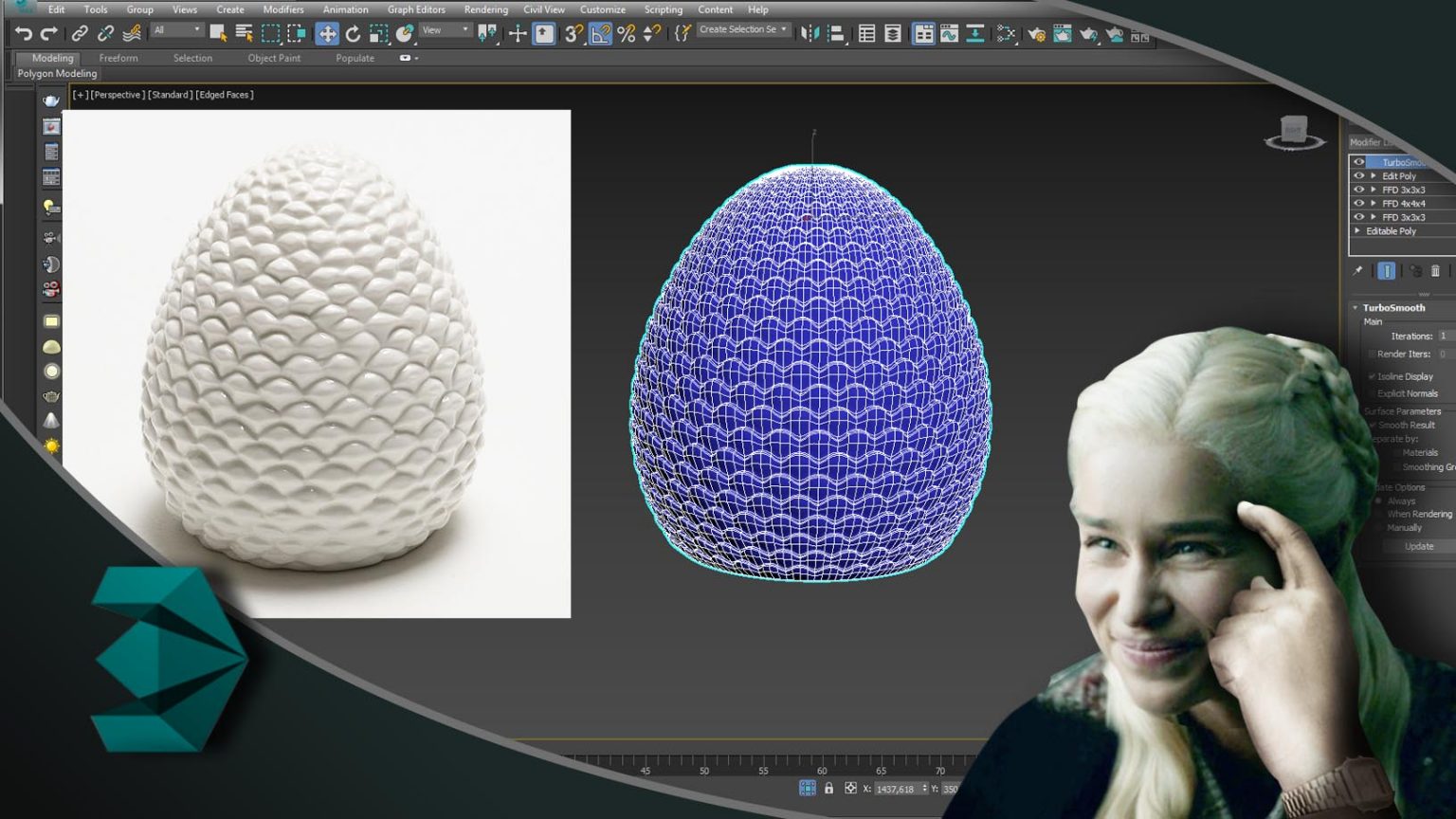Toggle the Isoline Display checkbox

pyautogui.click(x=1372, y=377)
